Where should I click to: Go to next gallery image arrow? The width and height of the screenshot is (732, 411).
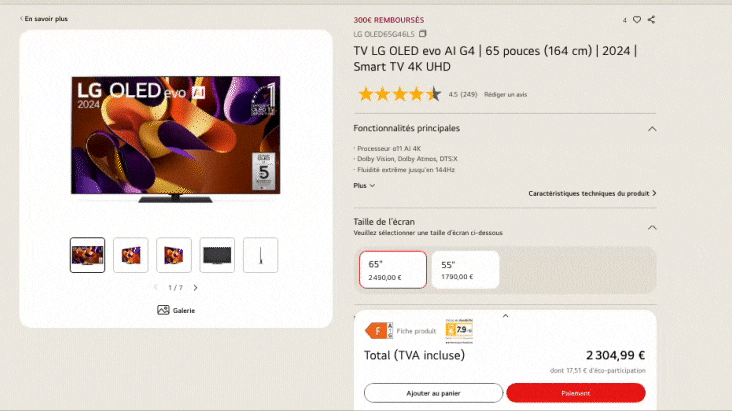pos(196,288)
